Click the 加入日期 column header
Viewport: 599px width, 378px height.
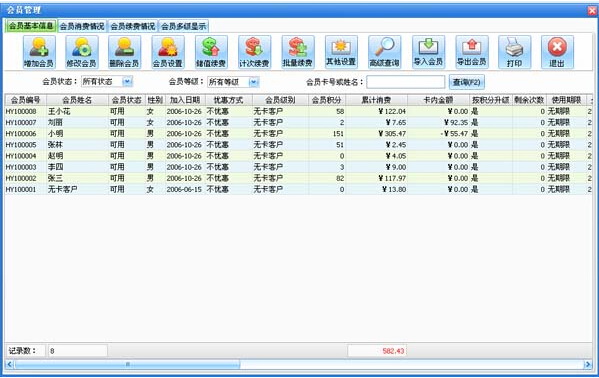[185, 100]
